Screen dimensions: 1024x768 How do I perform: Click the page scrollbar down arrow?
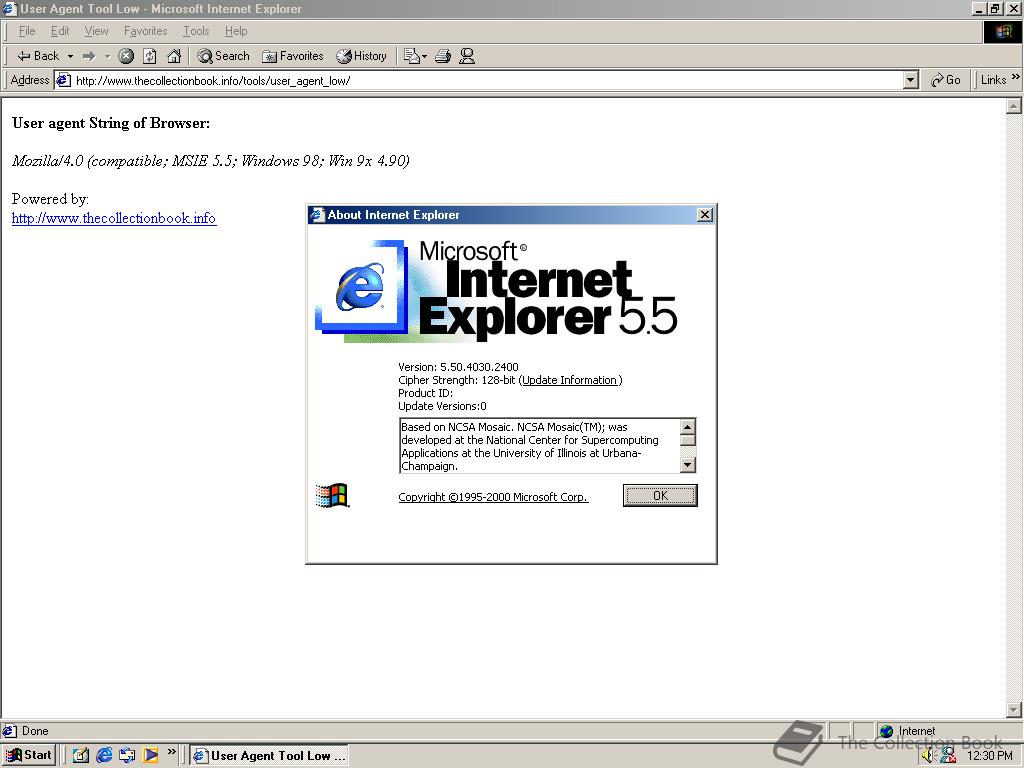(1014, 710)
